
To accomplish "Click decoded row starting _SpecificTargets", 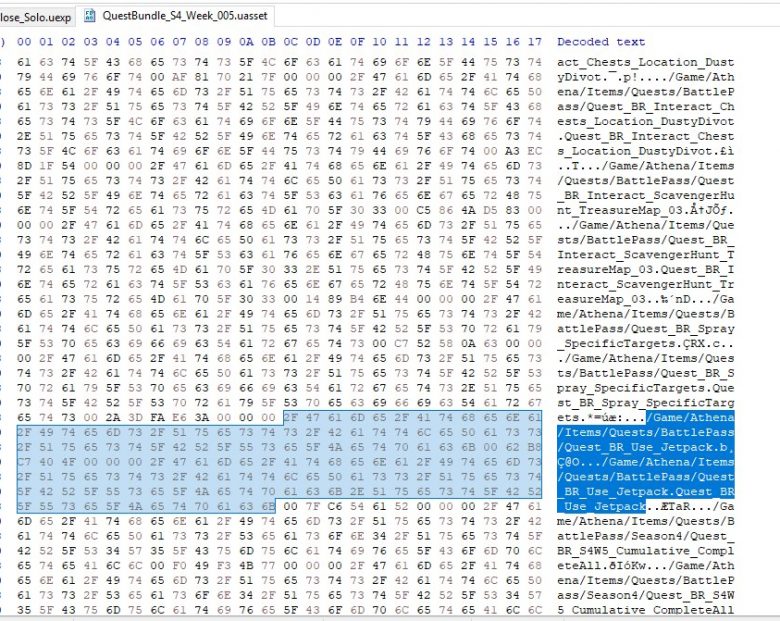I will click(646, 343).
